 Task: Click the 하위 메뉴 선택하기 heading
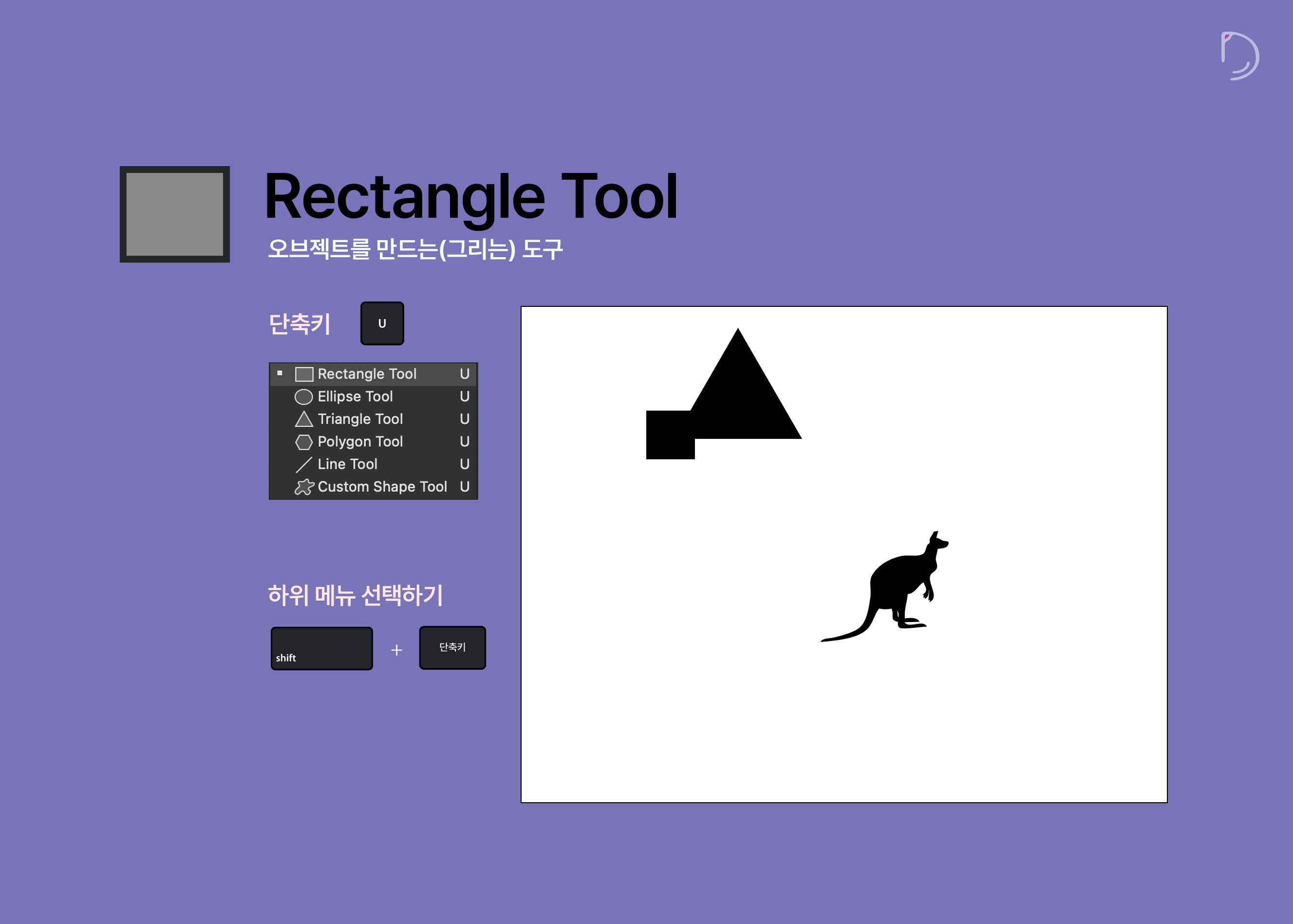[x=355, y=595]
